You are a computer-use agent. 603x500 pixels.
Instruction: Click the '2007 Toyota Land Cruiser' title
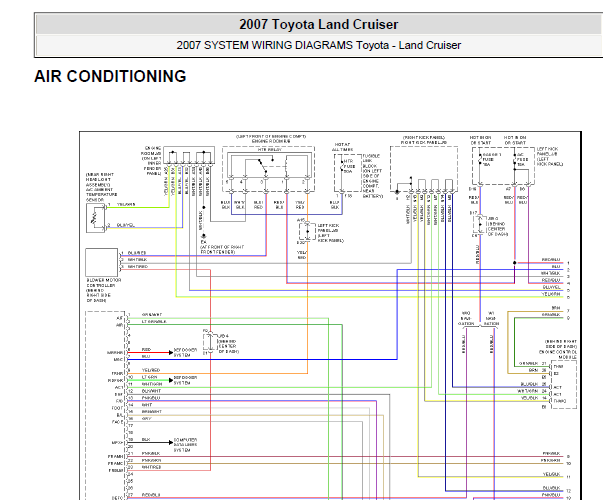point(318,25)
